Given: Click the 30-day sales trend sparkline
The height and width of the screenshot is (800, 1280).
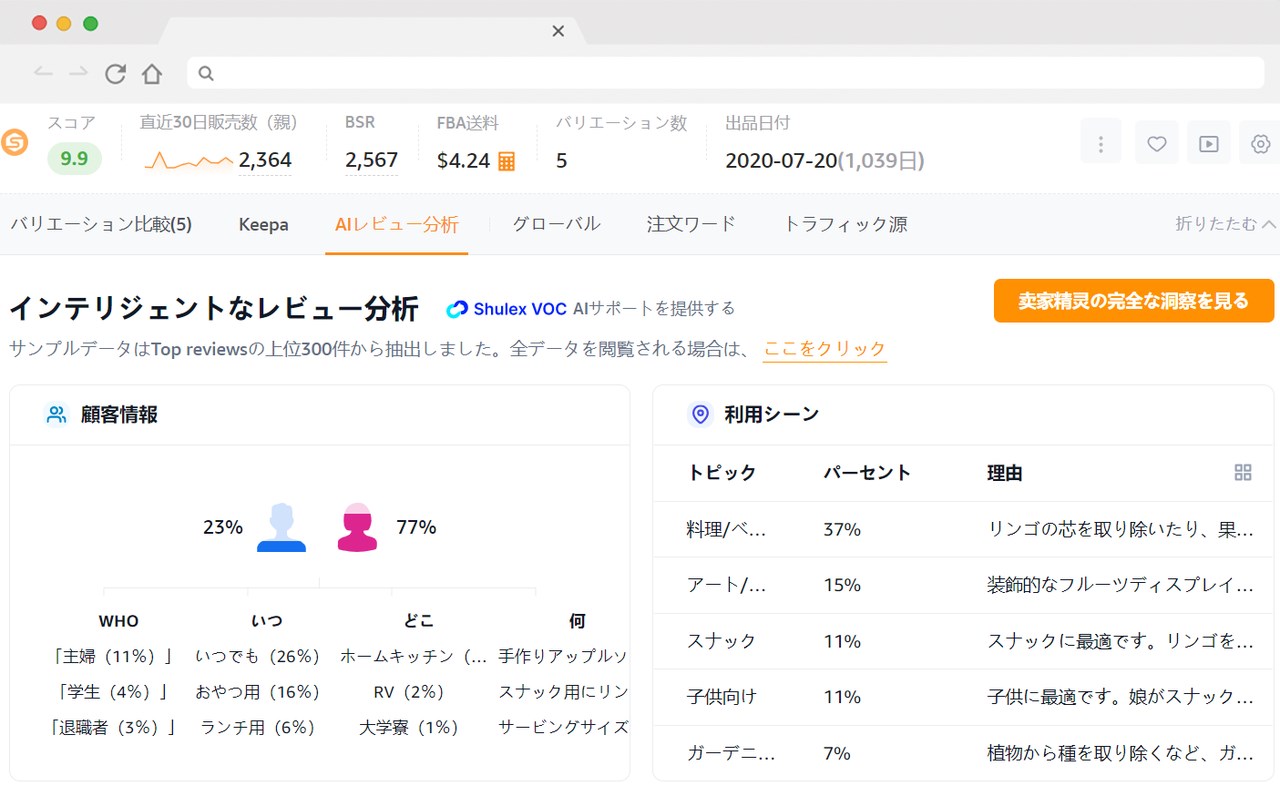Looking at the screenshot, I should [188, 160].
